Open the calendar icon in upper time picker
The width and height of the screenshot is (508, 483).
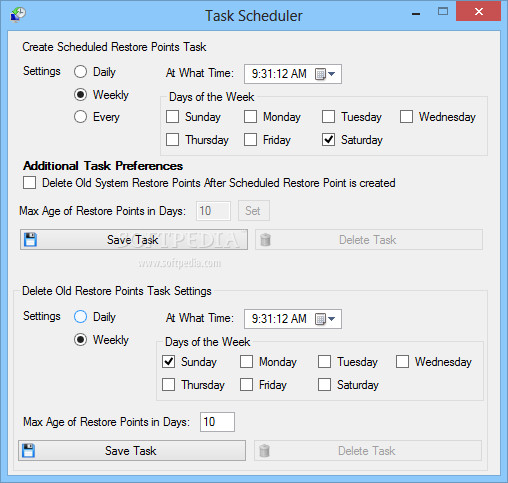(x=320, y=74)
